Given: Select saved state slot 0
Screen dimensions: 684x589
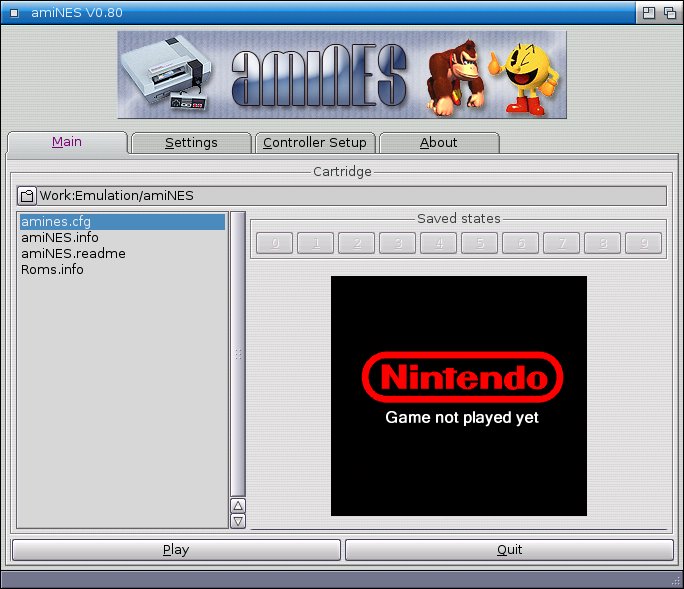Looking at the screenshot, I should tap(275, 243).
